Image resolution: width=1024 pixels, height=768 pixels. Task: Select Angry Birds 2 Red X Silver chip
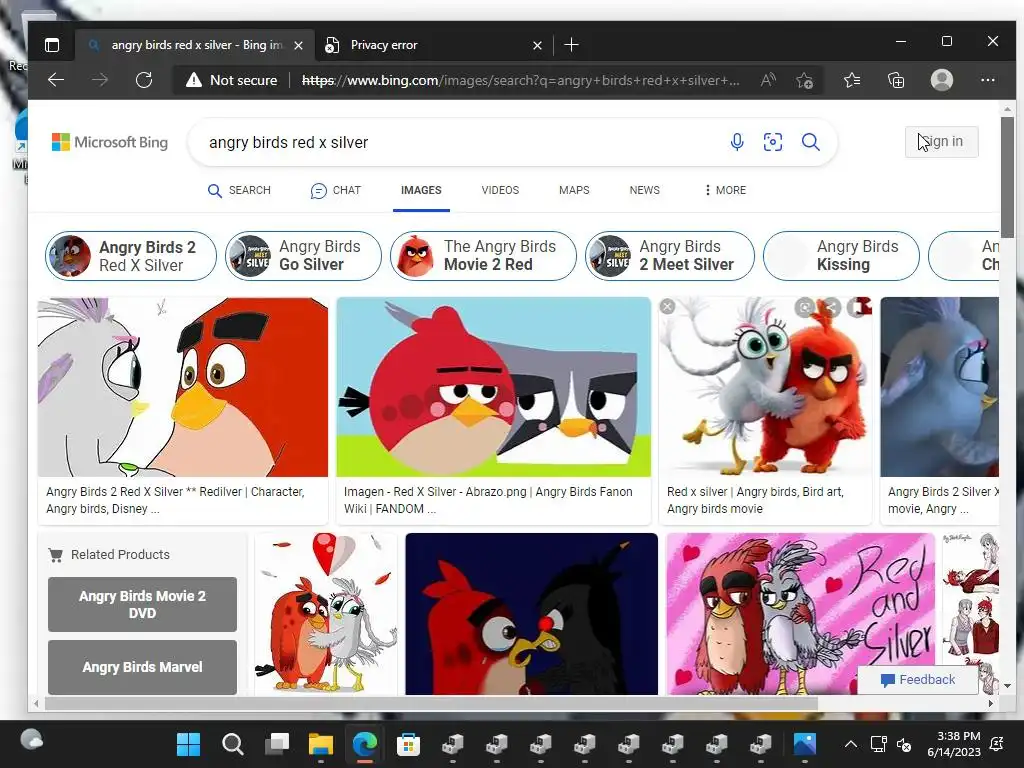[x=131, y=256]
